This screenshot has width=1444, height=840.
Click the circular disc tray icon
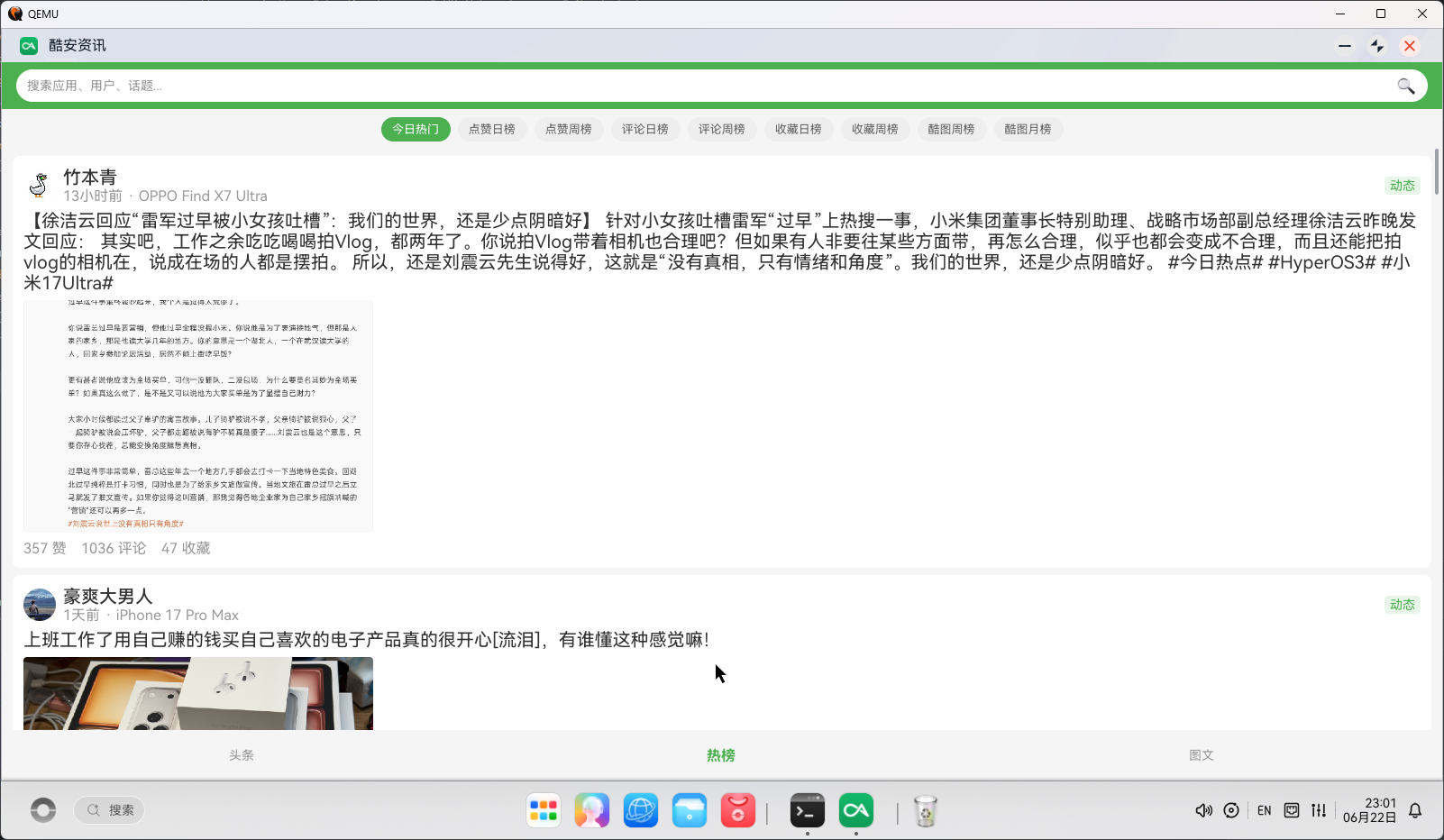[1231, 810]
